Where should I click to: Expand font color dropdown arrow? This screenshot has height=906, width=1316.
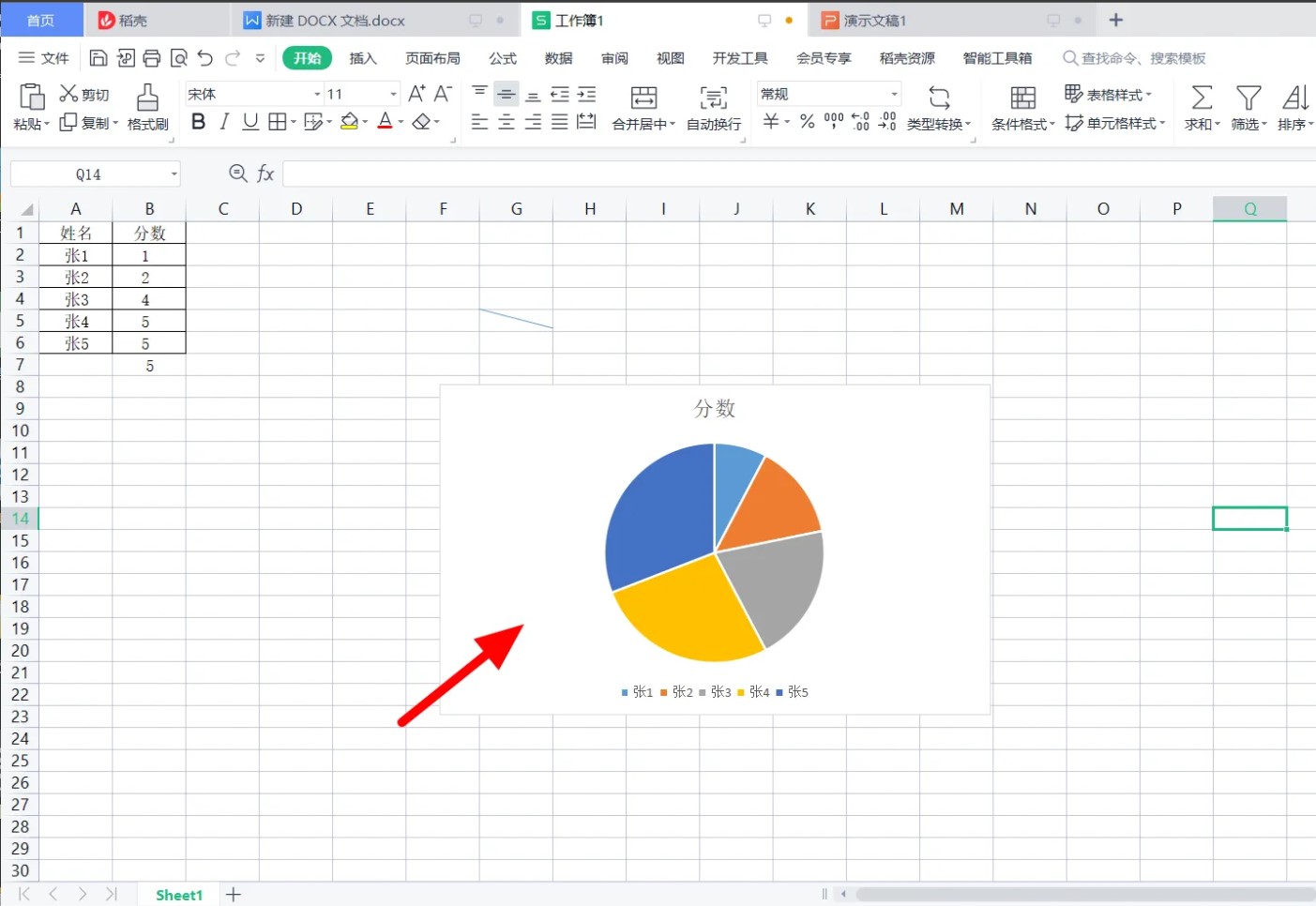pyautogui.click(x=401, y=122)
